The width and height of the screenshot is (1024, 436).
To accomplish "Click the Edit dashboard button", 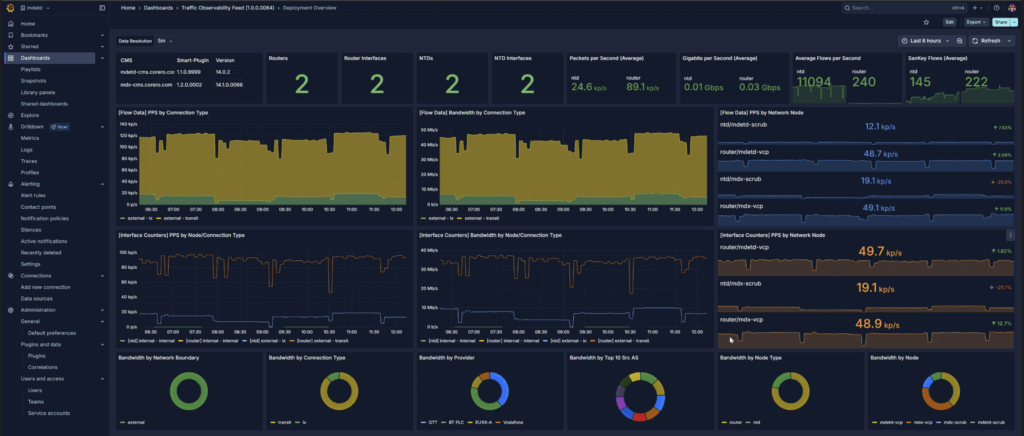I will 949,21.
